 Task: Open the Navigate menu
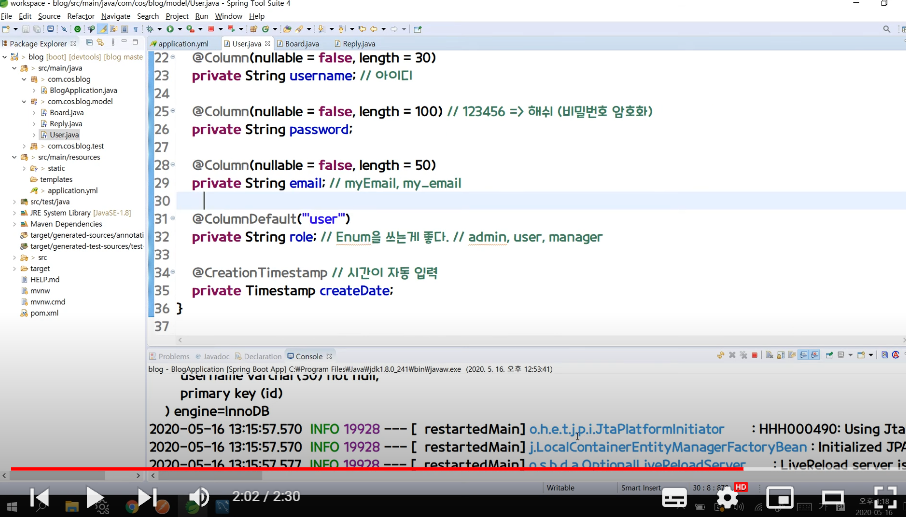(116, 16)
